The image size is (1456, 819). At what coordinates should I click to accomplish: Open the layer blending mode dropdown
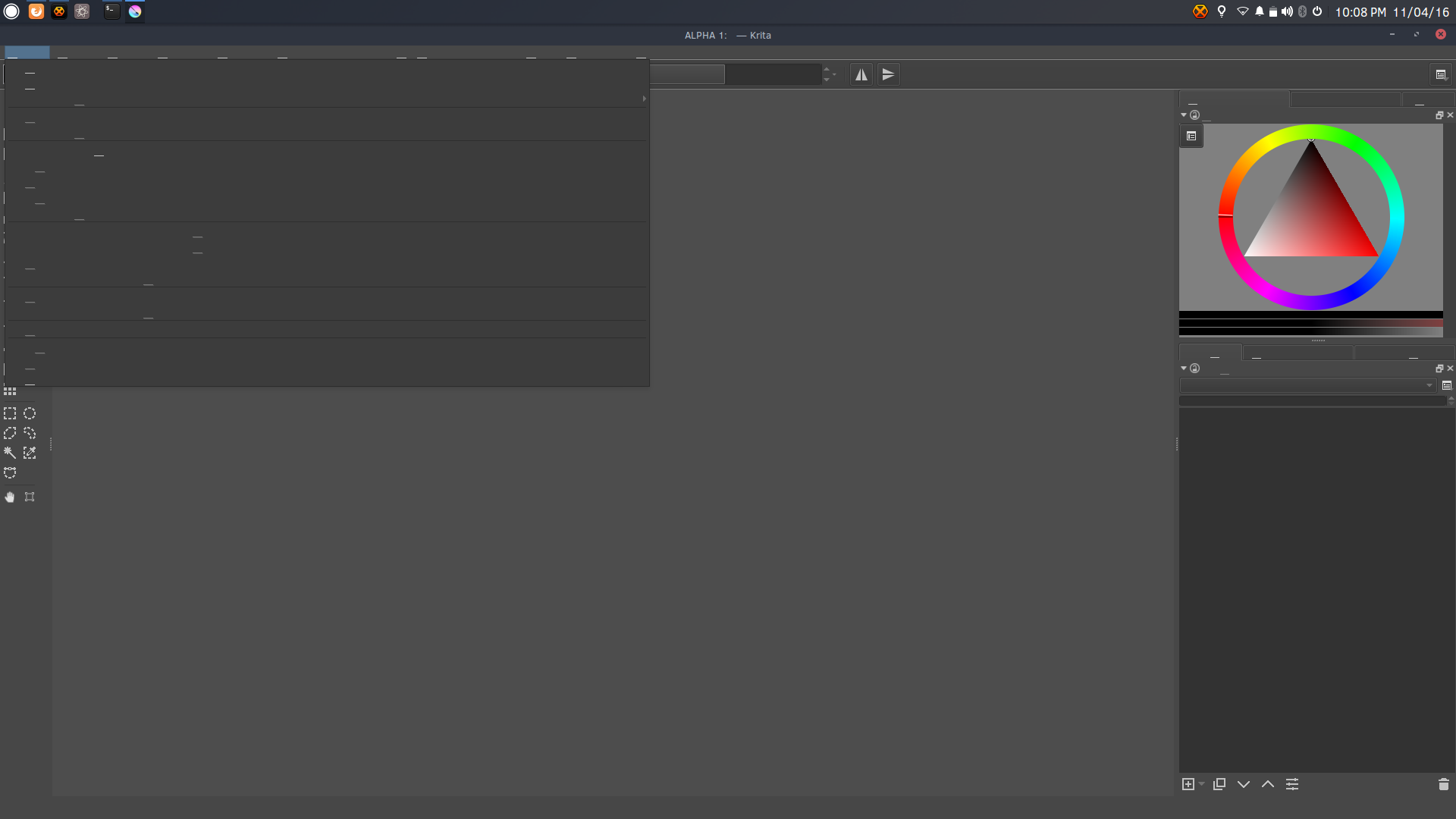(x=1308, y=385)
